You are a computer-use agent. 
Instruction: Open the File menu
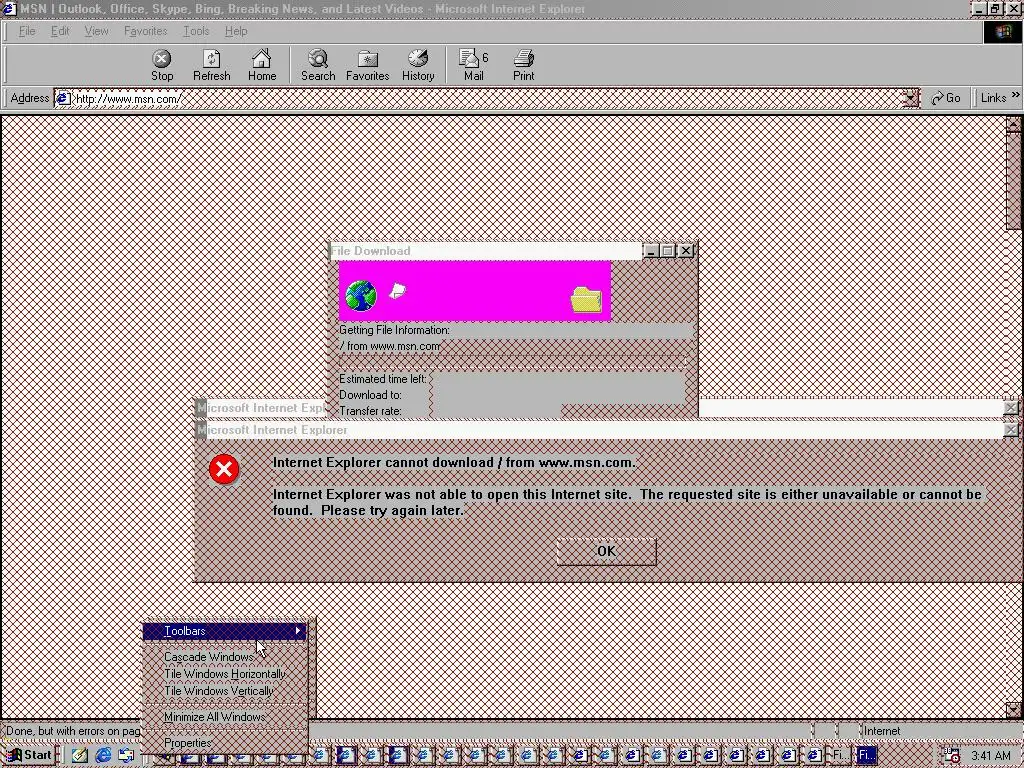point(27,31)
